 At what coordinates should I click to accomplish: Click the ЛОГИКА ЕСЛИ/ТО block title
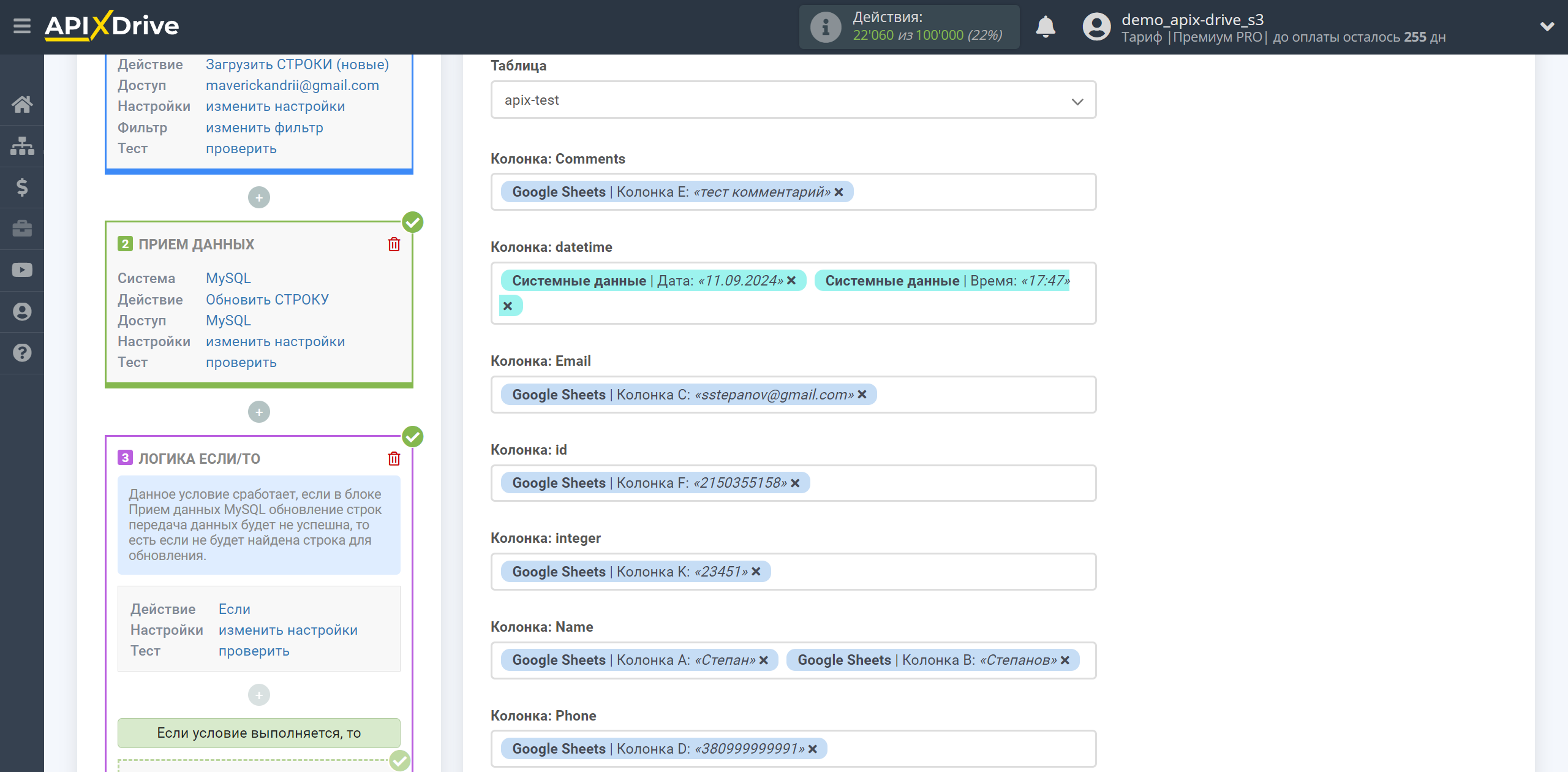click(199, 459)
